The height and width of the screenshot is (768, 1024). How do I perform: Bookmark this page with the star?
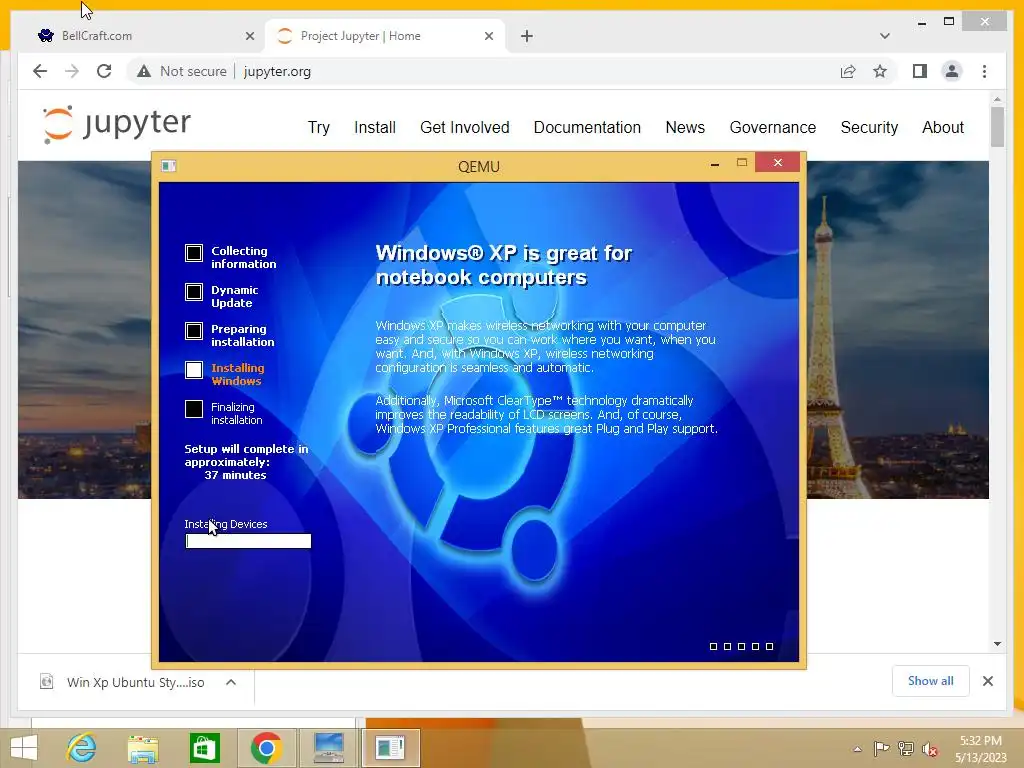click(x=880, y=71)
